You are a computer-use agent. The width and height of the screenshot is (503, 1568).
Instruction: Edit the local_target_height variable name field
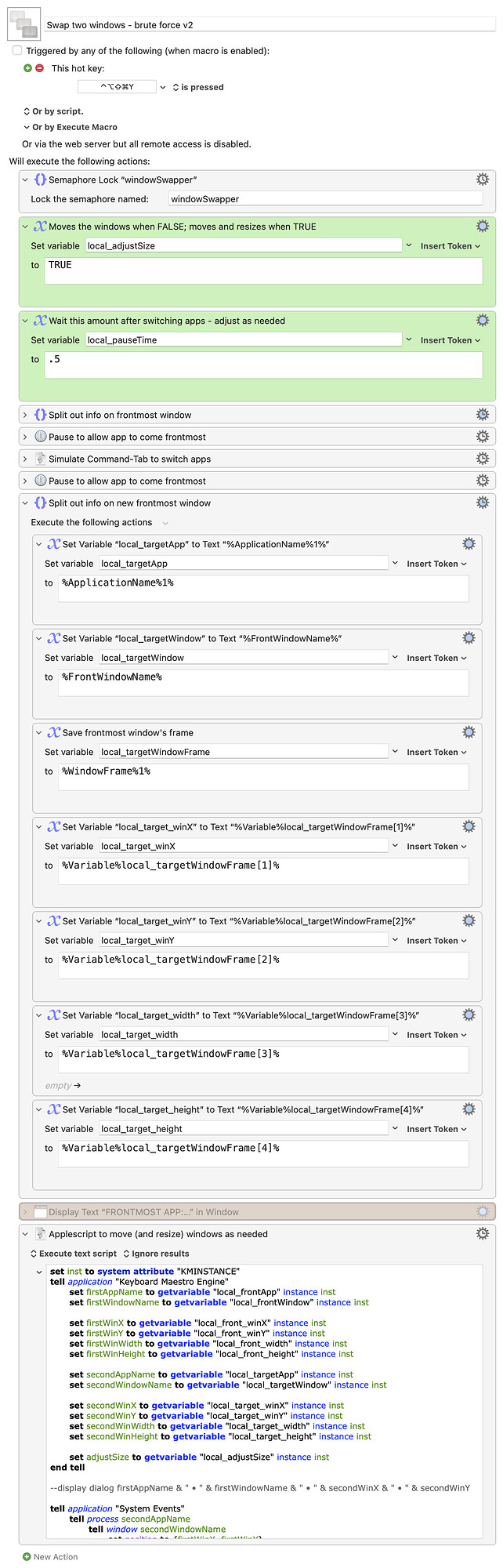(x=244, y=1129)
